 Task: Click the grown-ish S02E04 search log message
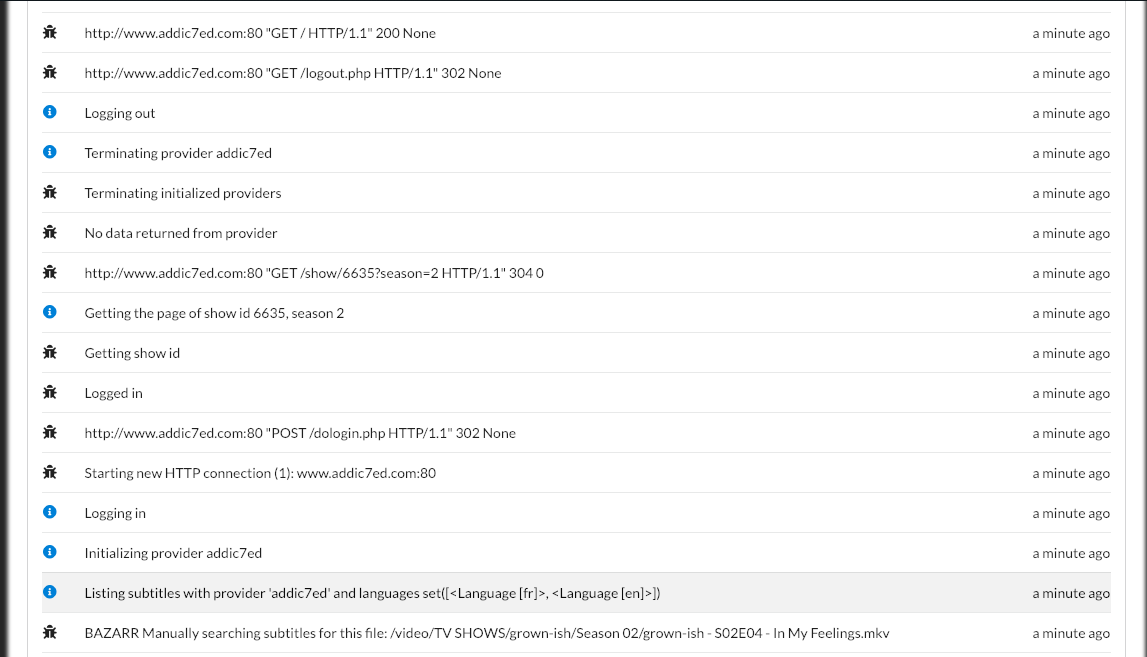[x=486, y=632]
